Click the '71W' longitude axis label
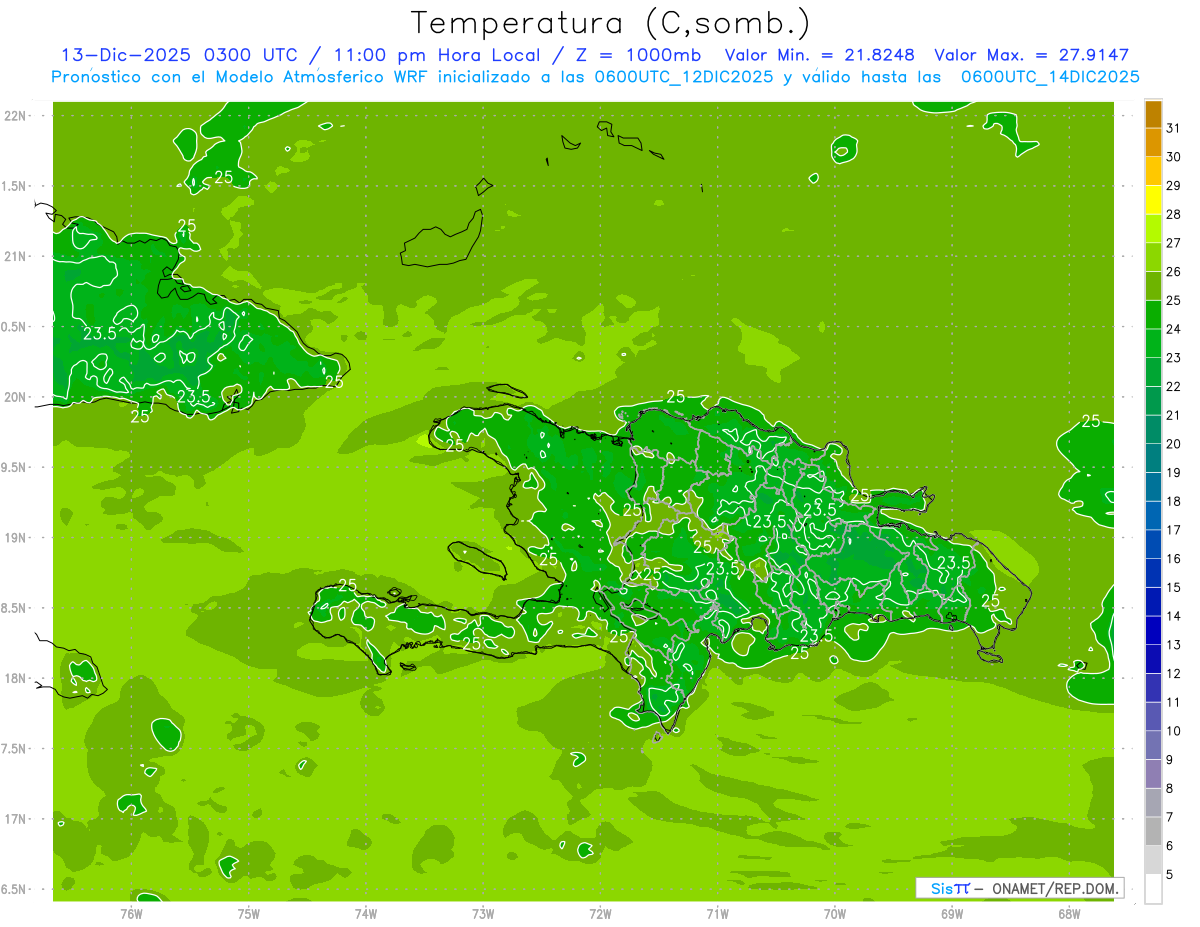Screen dimensions: 1200x927 pyautogui.click(x=717, y=914)
